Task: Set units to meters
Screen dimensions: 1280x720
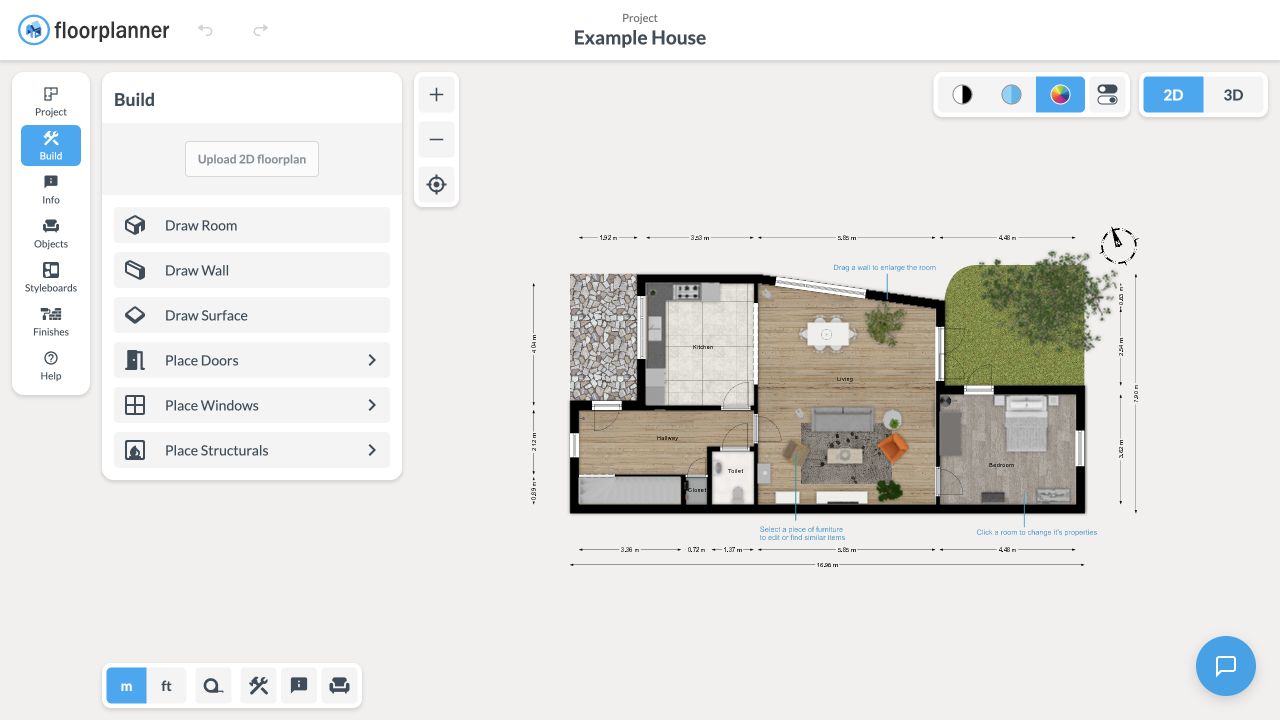Action: click(x=126, y=686)
